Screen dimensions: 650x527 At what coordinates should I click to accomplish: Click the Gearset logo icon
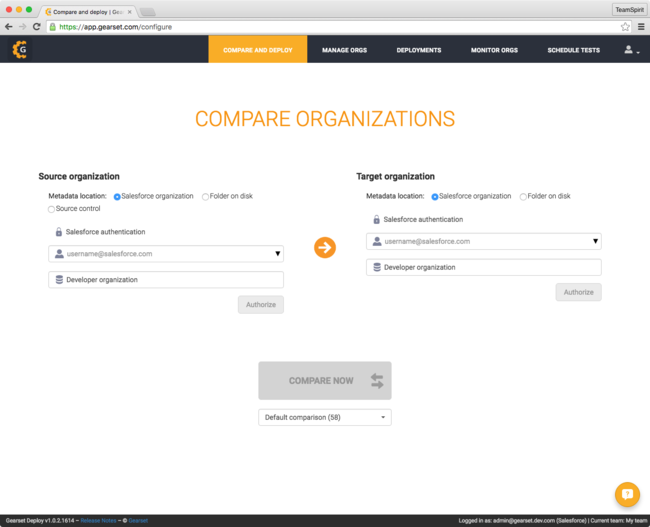point(19,49)
